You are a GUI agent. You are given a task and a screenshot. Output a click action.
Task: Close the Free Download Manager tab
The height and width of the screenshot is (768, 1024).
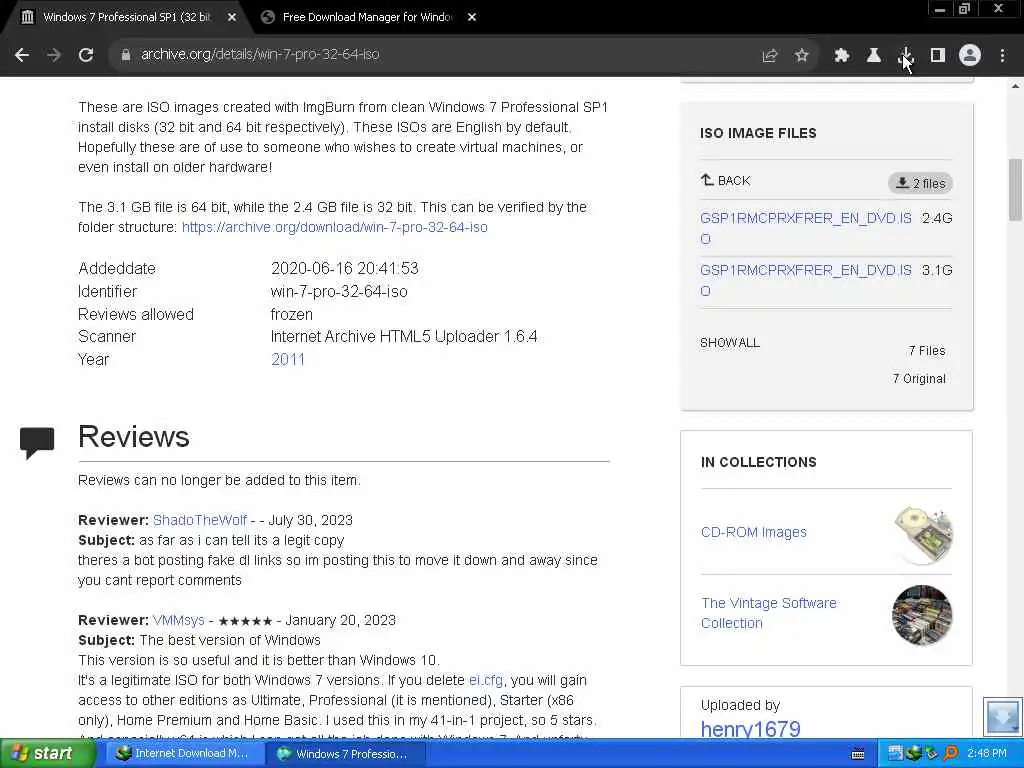click(x=472, y=17)
